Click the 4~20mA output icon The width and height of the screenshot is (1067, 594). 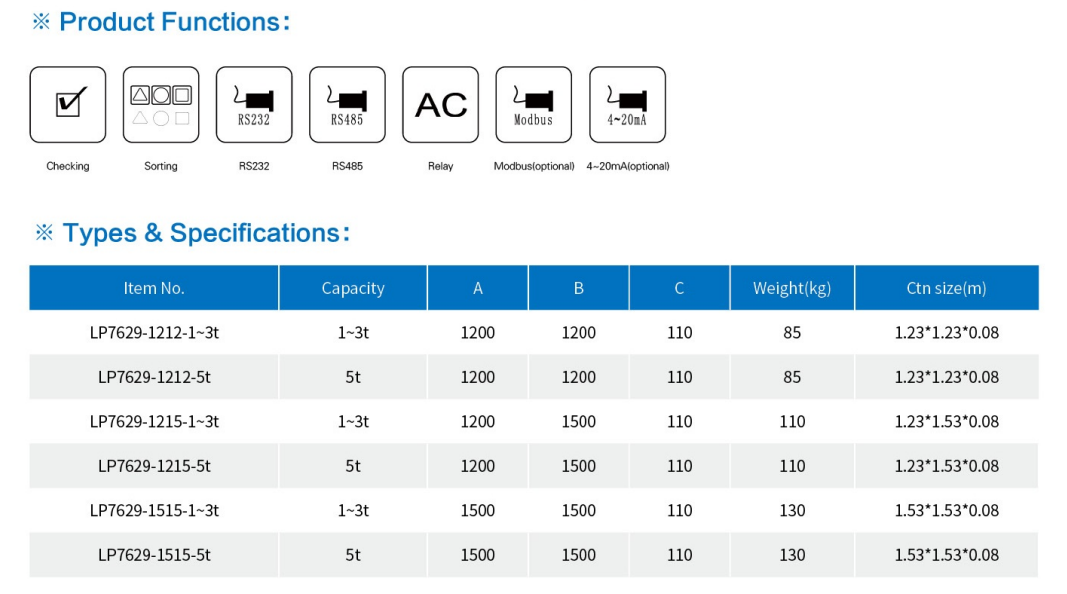pos(627,105)
